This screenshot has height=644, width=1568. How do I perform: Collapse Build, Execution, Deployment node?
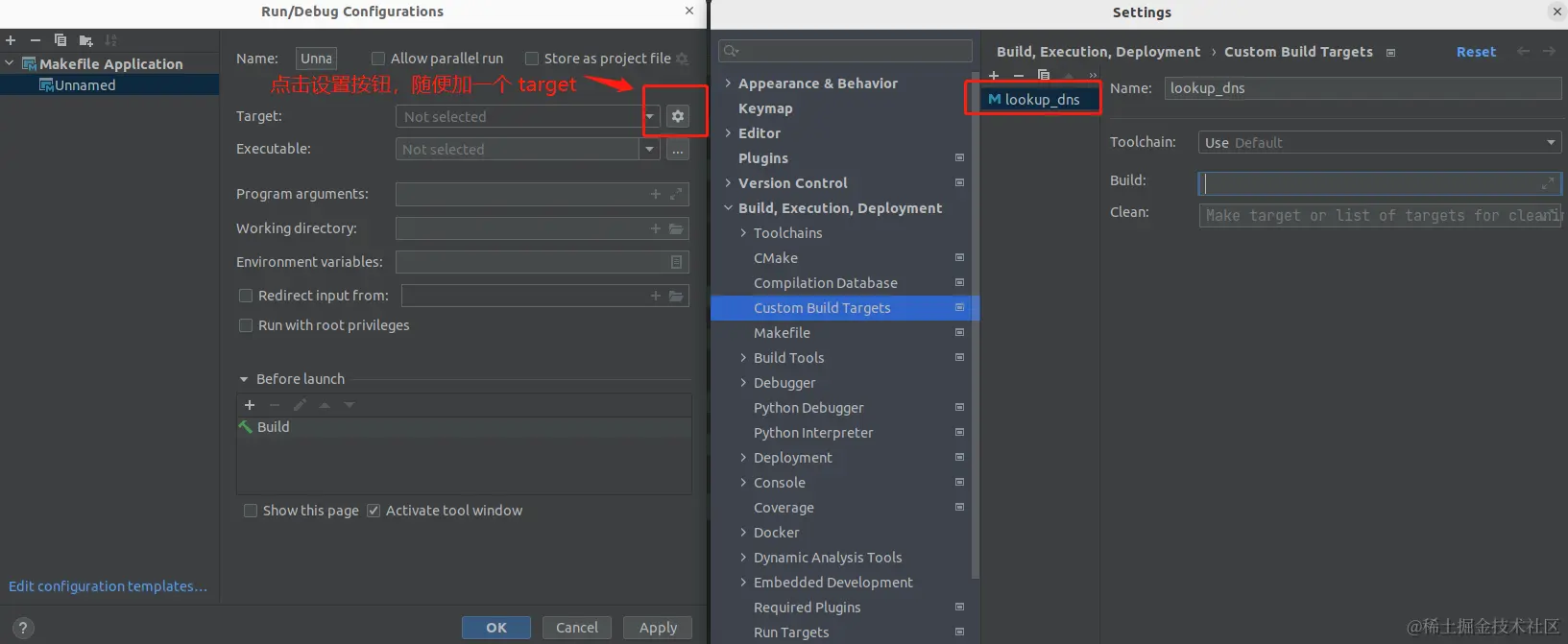click(728, 208)
